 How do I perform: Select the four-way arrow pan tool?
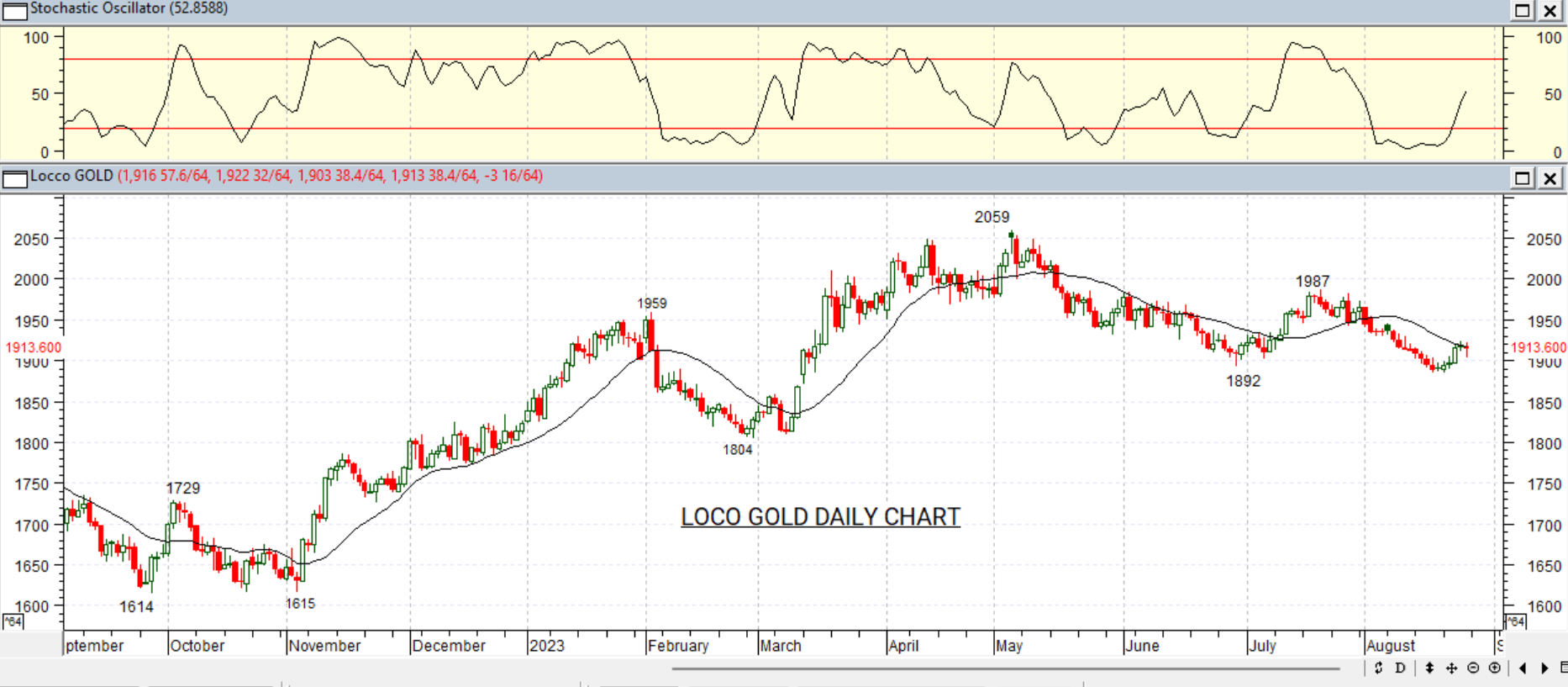[1451, 668]
